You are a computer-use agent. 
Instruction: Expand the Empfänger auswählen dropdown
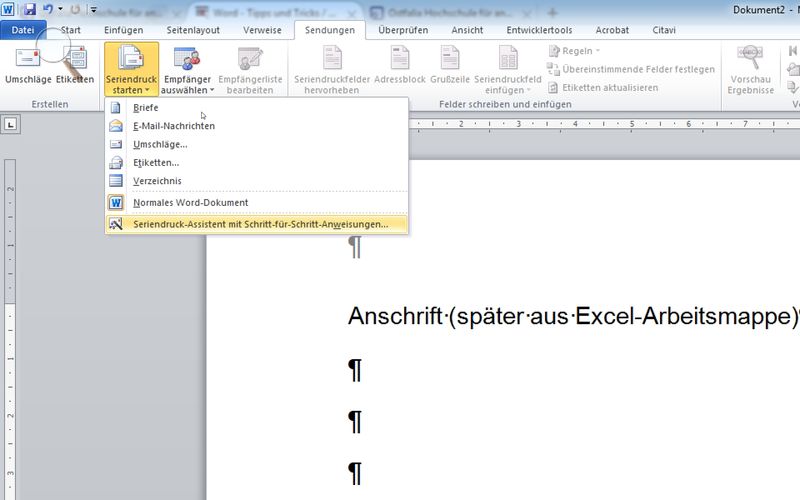(188, 68)
